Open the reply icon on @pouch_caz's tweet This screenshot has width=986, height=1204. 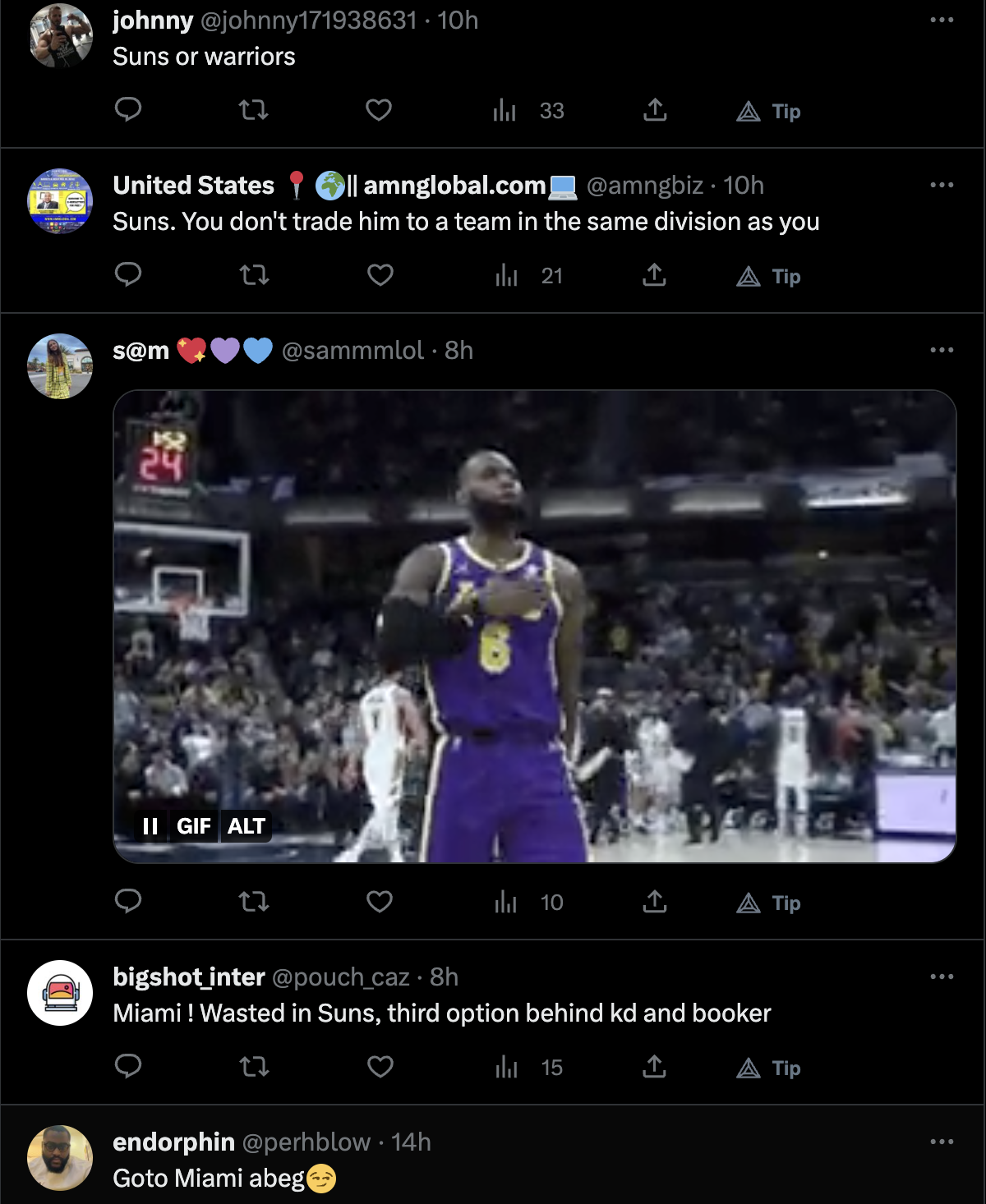click(x=130, y=1068)
